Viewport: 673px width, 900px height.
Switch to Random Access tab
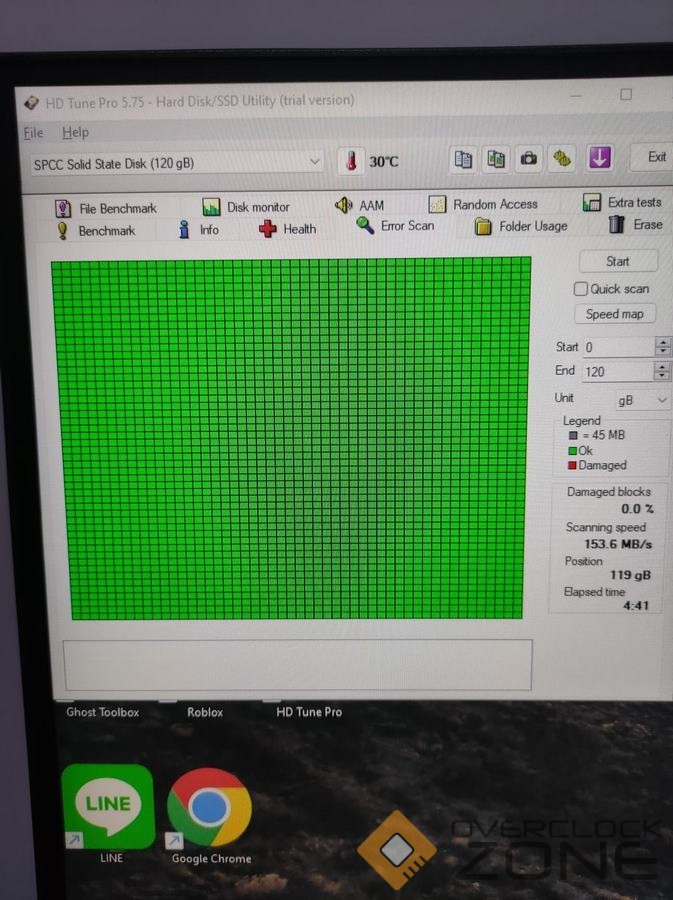tap(483, 204)
